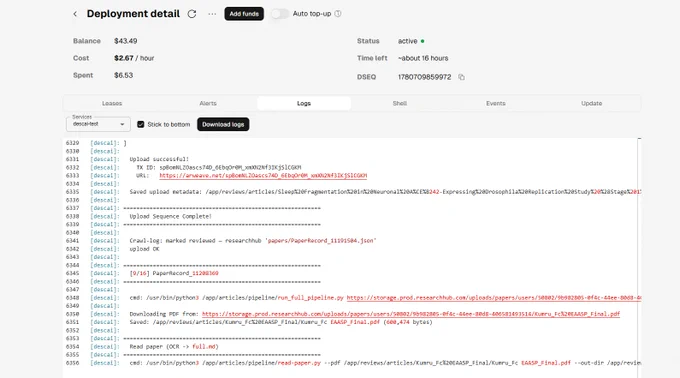Open the three-dot more options menu

point(212,14)
